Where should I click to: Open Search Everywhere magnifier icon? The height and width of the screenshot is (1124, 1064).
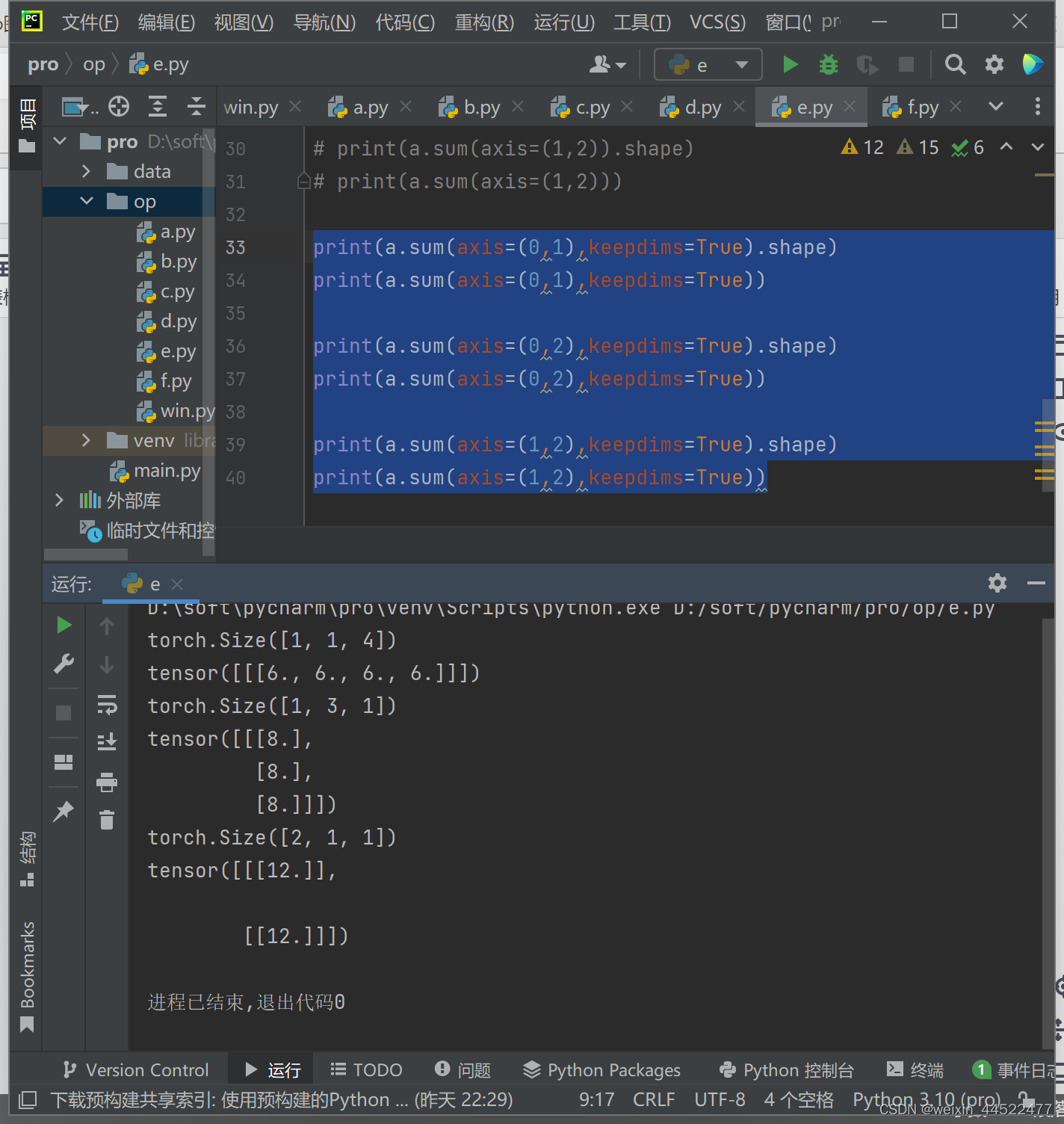[x=955, y=65]
